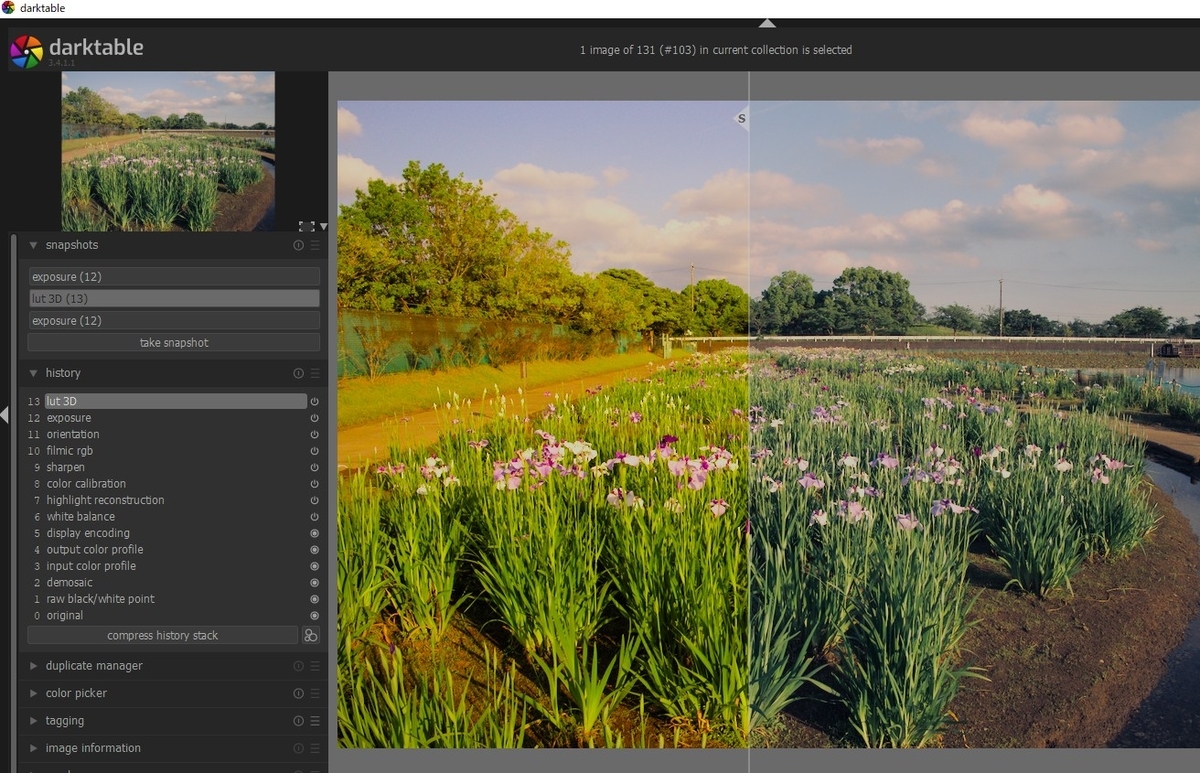1200x773 pixels.
Task: Click the navigation thumbnail preview
Action: click(168, 151)
